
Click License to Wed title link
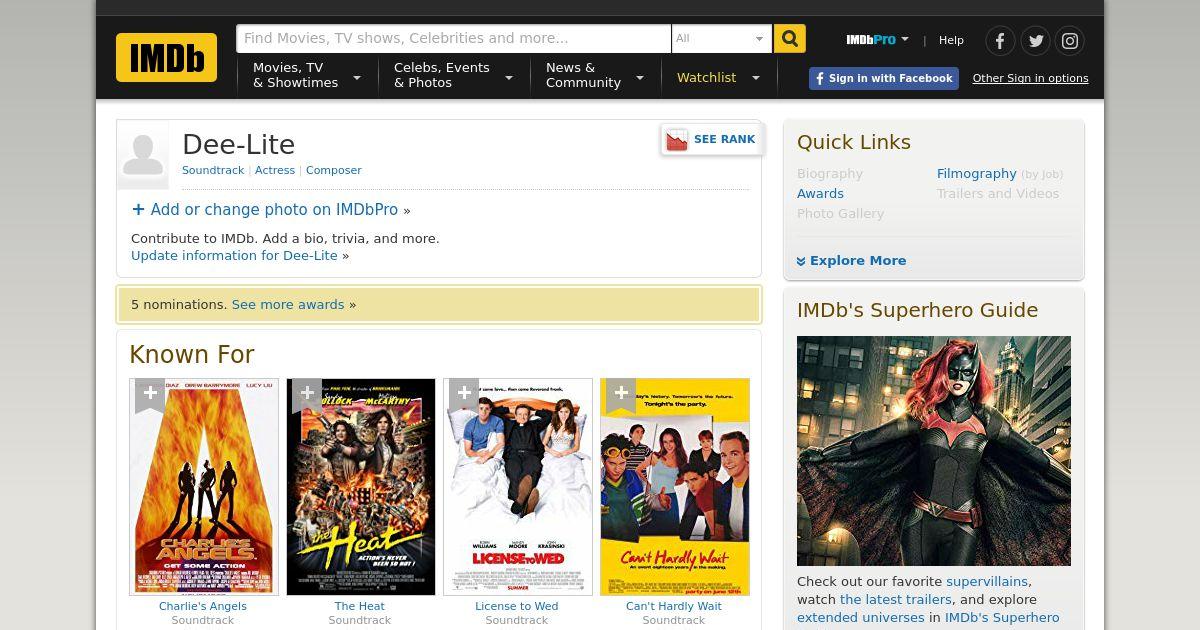pyautogui.click(x=517, y=606)
